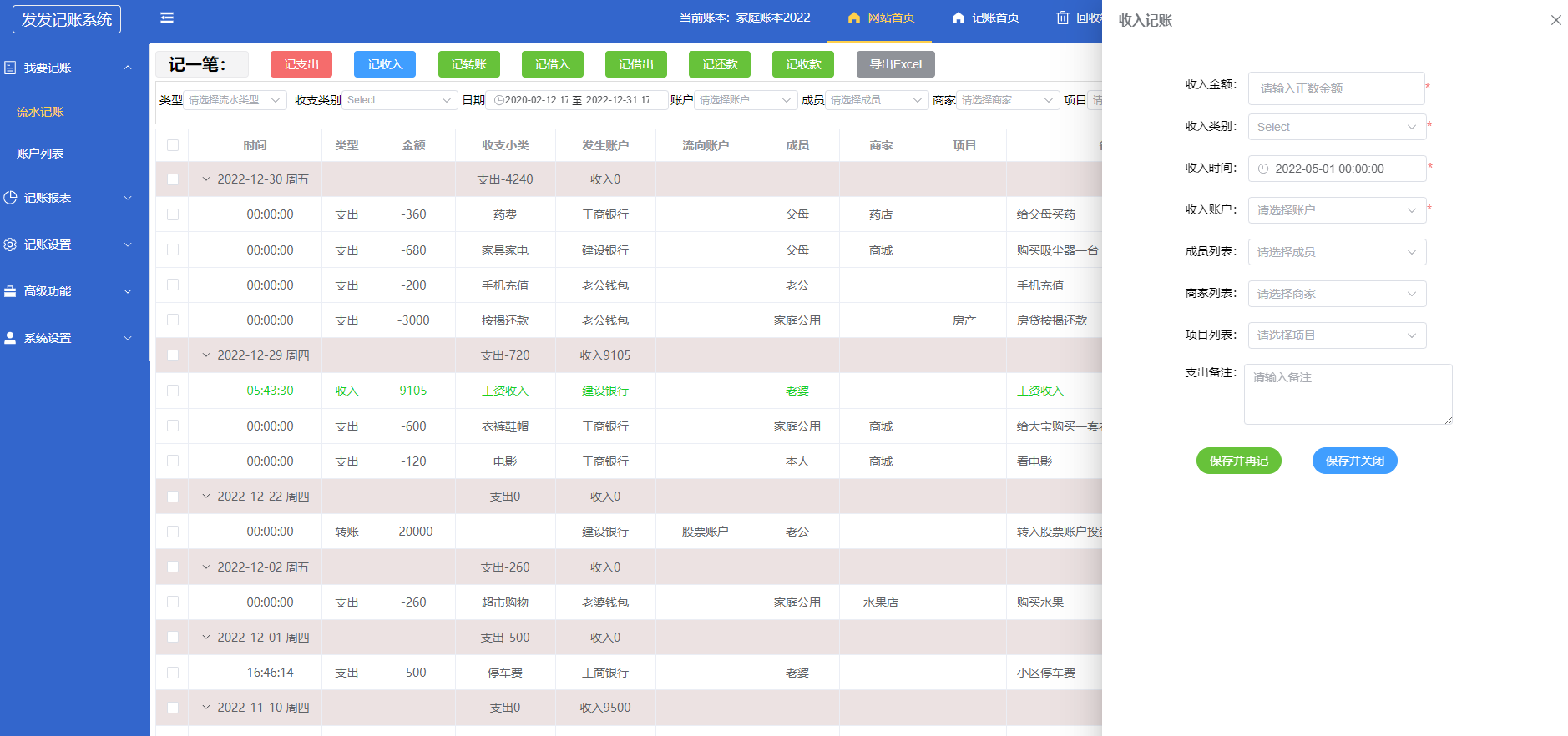This screenshot has height=736, width=1568.
Task: Click the 高级功能 briefcase icon
Action: point(10,291)
